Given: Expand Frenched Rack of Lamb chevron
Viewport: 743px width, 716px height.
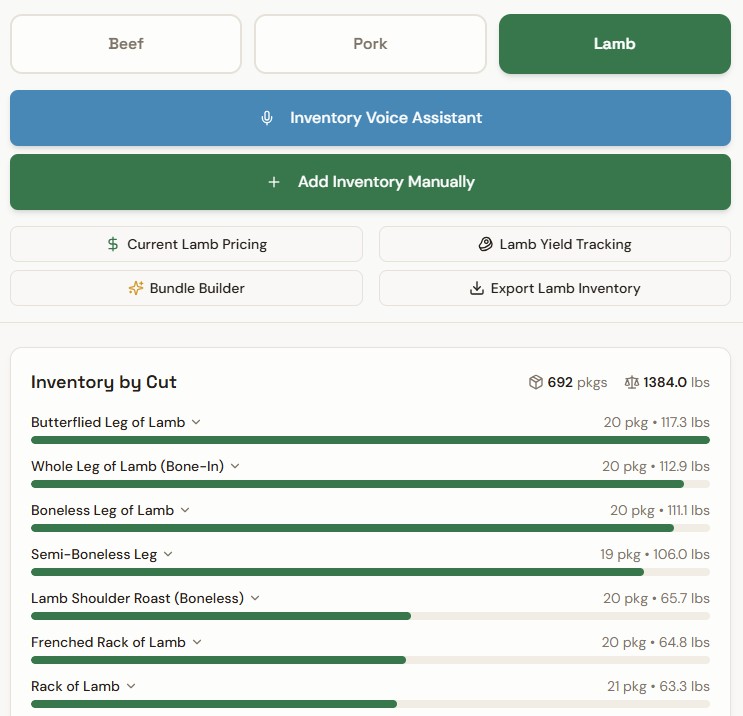Looking at the screenshot, I should click(x=197, y=643).
